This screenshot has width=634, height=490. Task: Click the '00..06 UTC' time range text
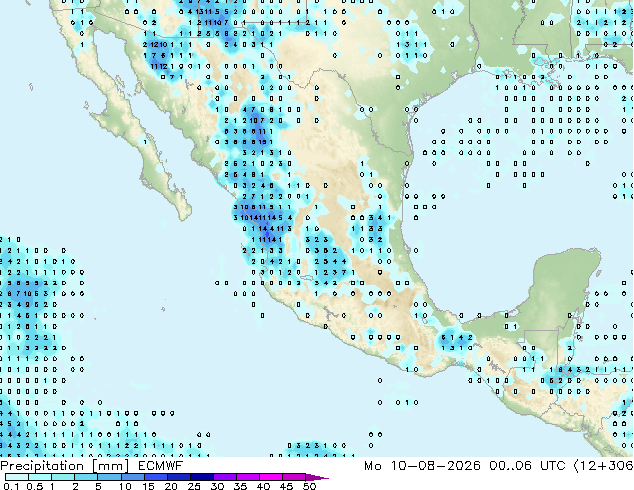point(527,466)
